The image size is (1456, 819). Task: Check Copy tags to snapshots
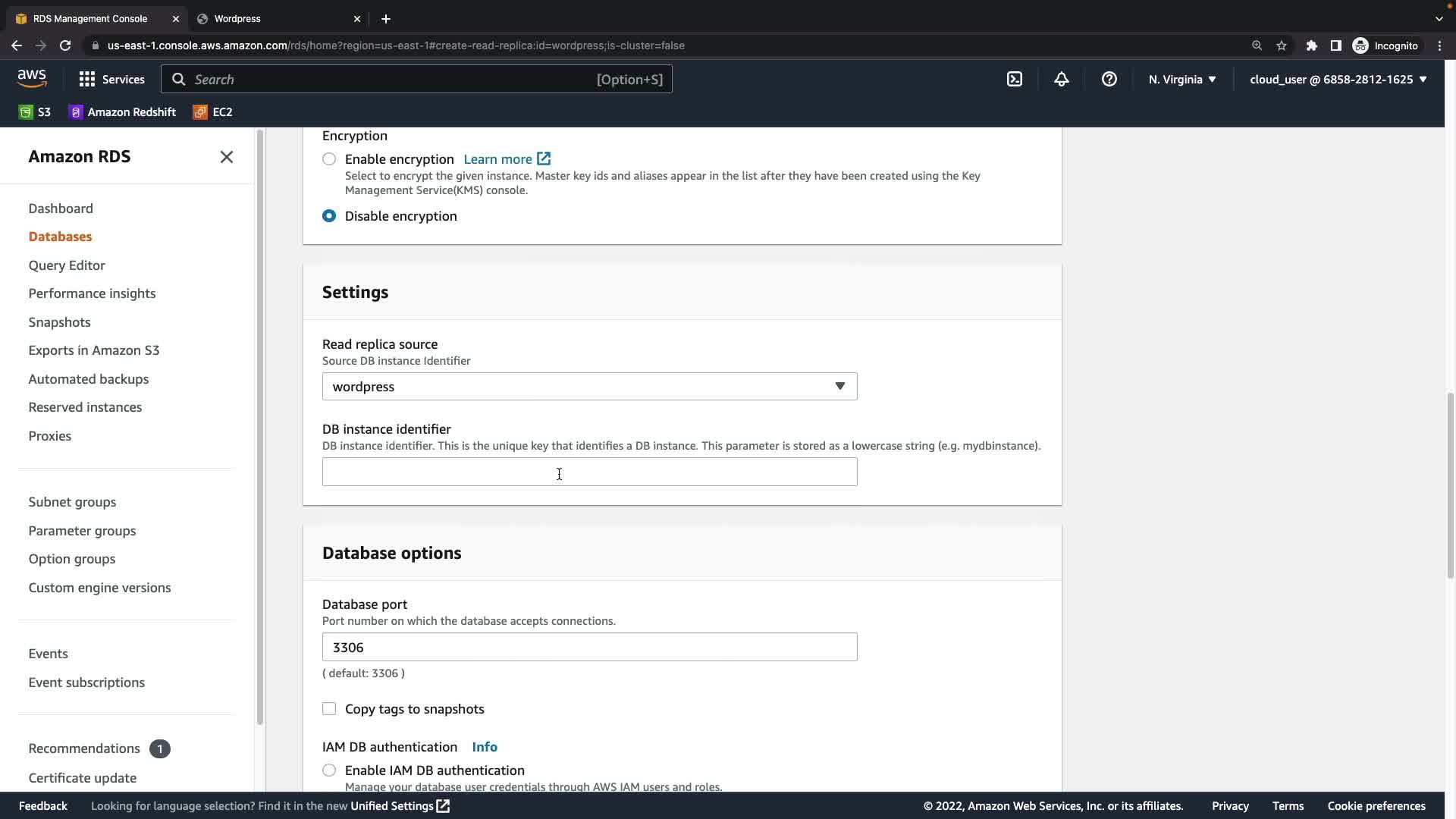pyautogui.click(x=329, y=709)
